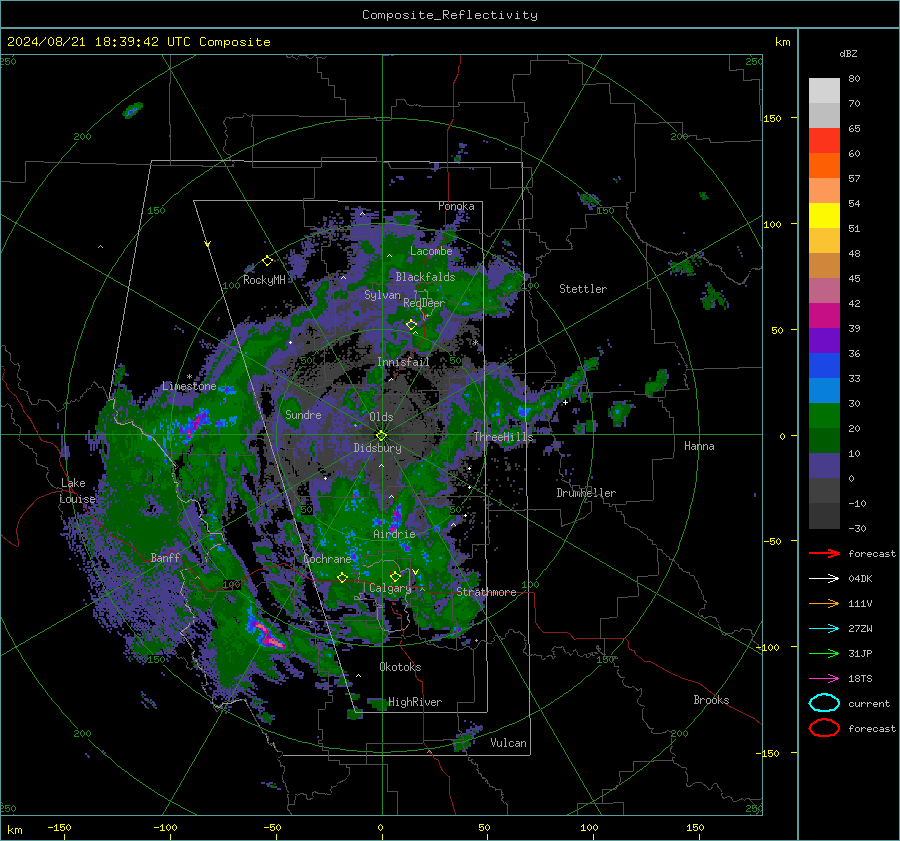Screen dimensions: 900x841
Task: Click the Ponoka city label
Action: (x=456, y=206)
